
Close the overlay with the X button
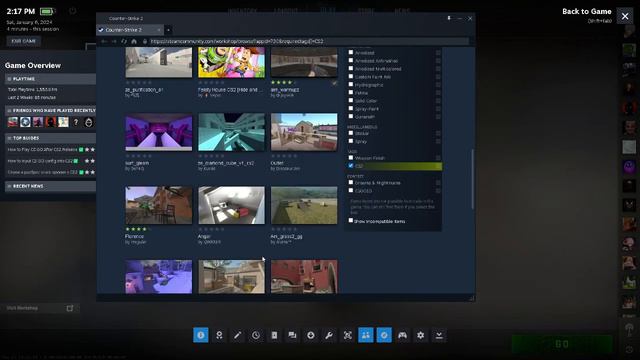625,16
